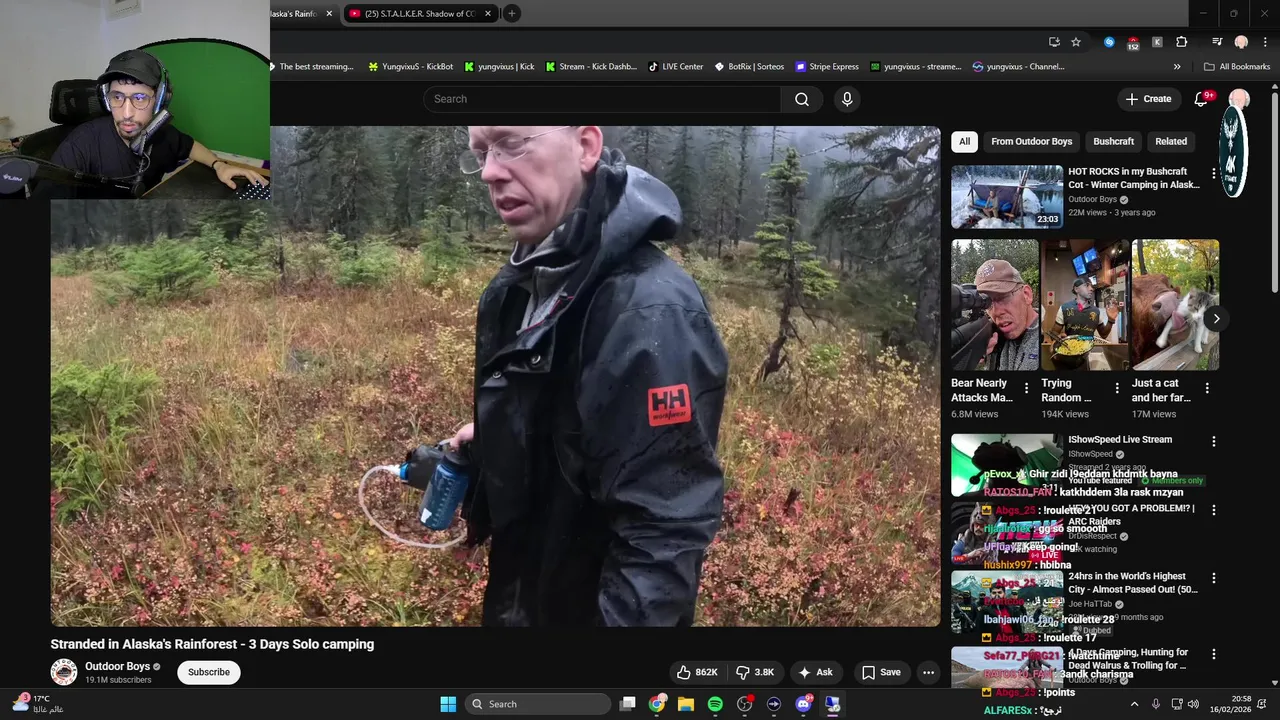This screenshot has width=1280, height=720.
Task: Open the Chrome three-dot menu
Action: coord(1263,42)
